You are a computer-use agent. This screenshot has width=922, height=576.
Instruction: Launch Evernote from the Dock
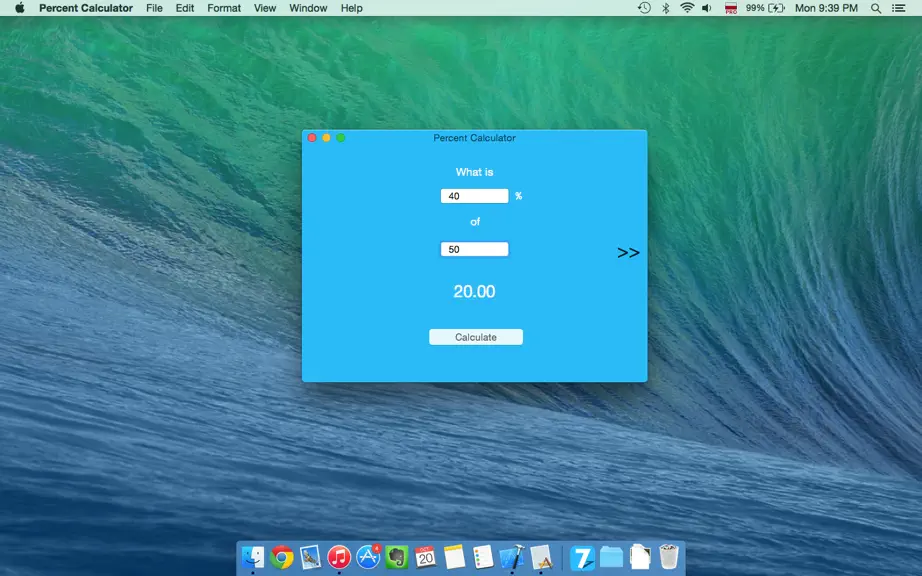(397, 557)
